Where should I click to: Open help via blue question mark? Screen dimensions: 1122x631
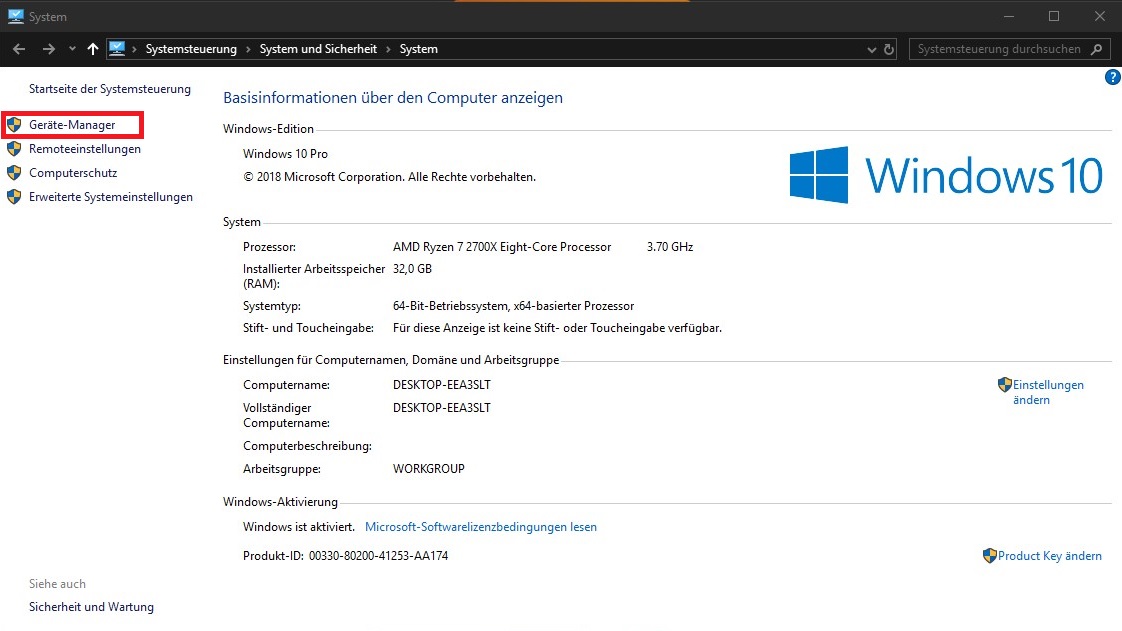coord(1113,77)
